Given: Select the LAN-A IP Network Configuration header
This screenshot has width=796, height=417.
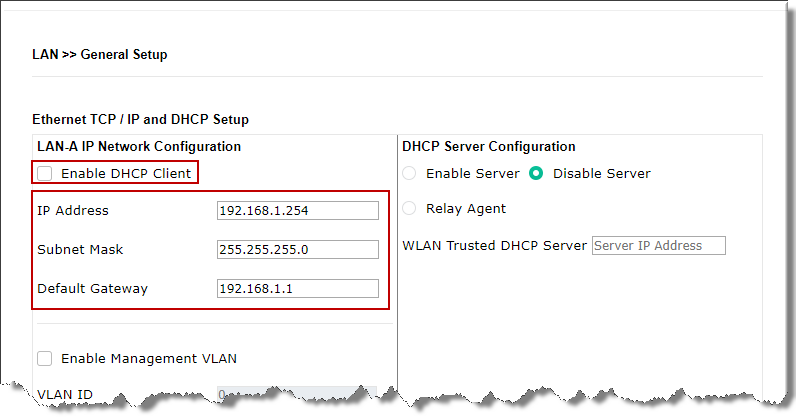Looking at the screenshot, I should coord(139,146).
